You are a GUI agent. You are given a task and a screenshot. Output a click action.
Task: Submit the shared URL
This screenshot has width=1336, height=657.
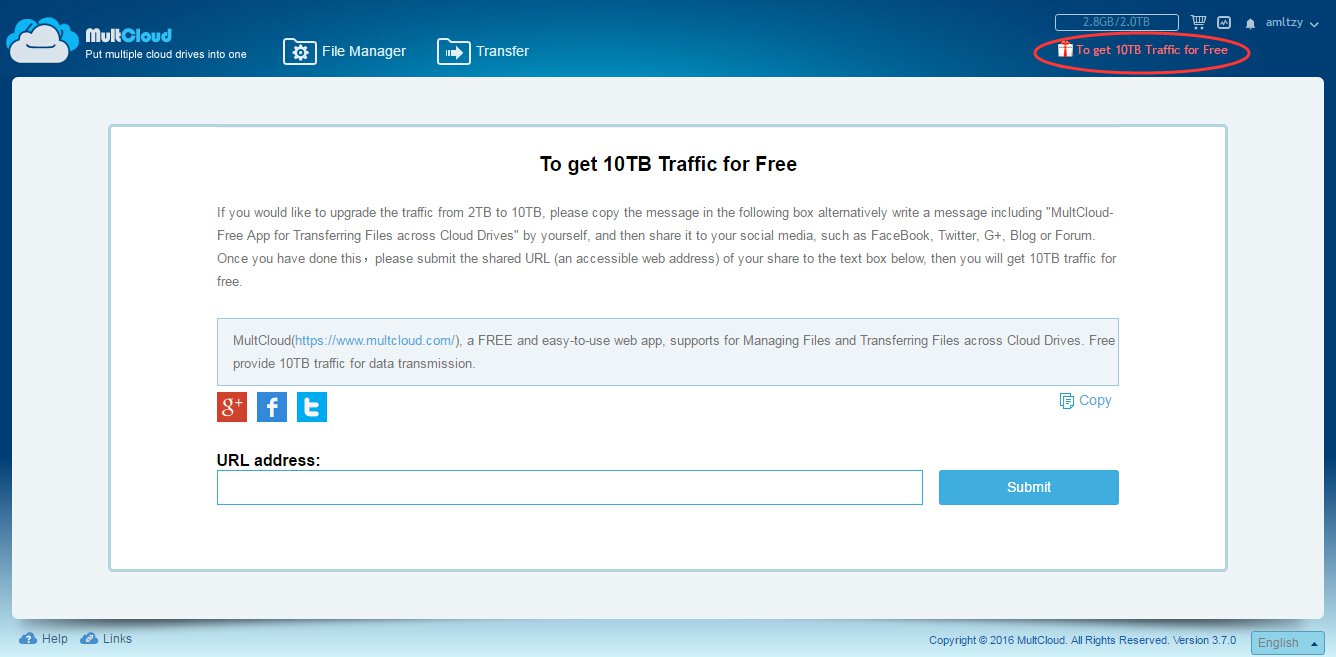(x=1029, y=487)
